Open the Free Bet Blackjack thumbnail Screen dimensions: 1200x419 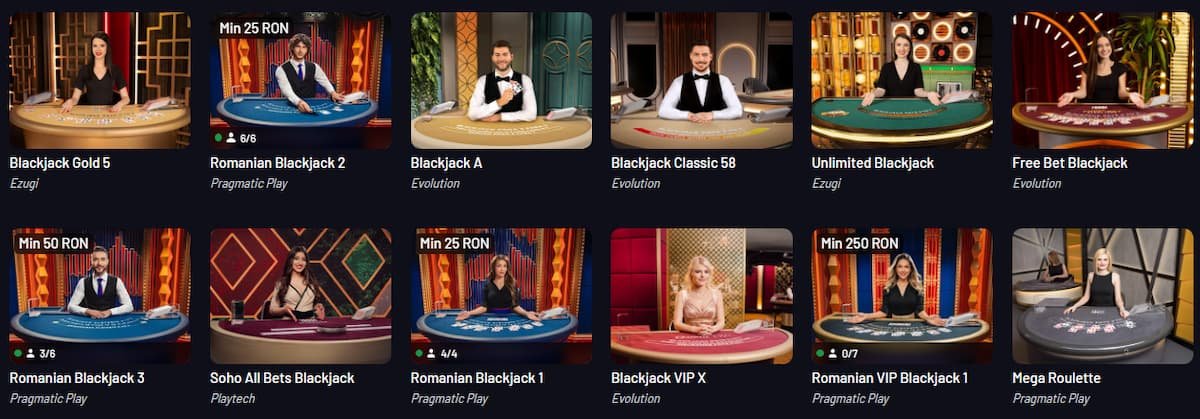pos(1102,80)
